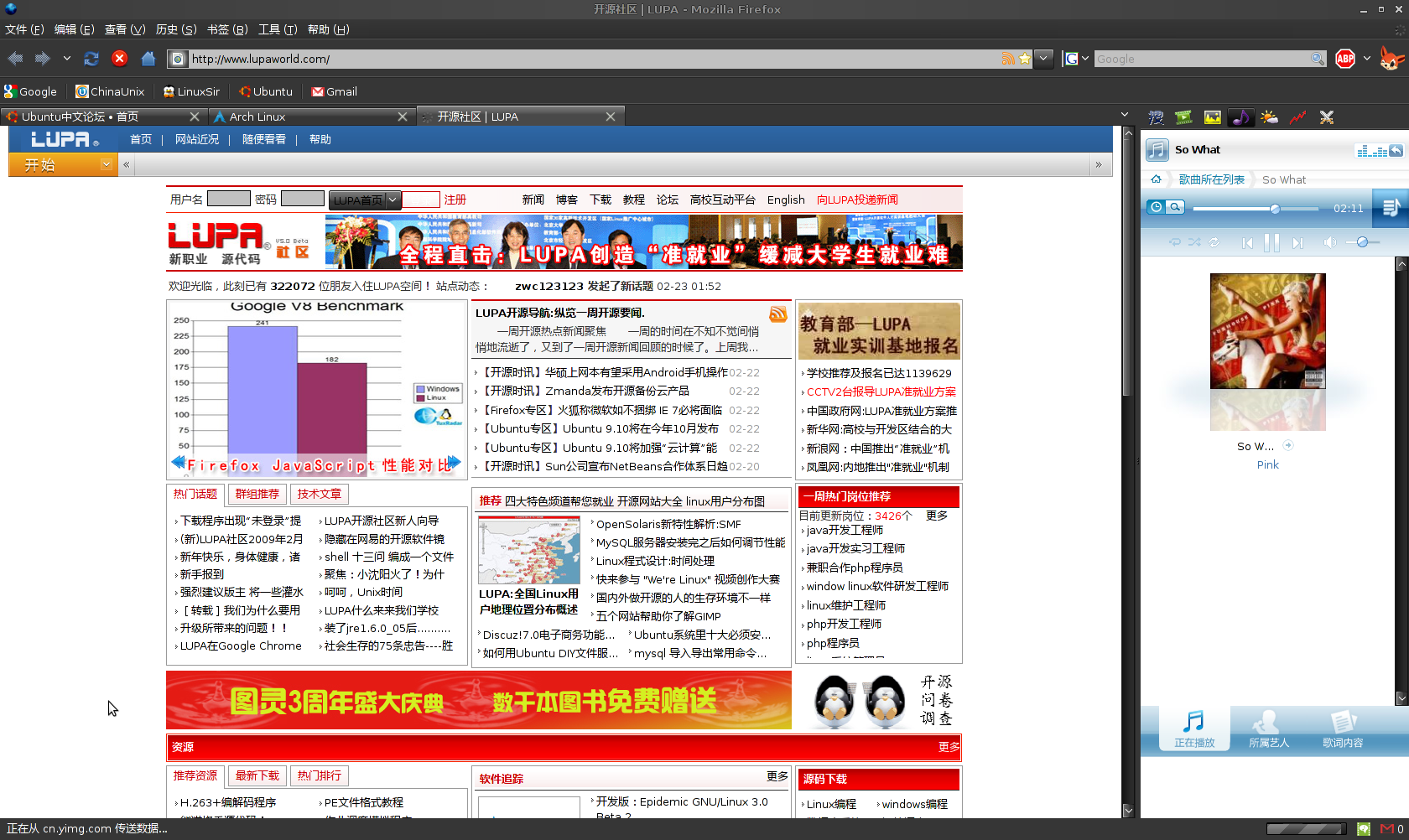Reload the current page

pyautogui.click(x=91, y=59)
